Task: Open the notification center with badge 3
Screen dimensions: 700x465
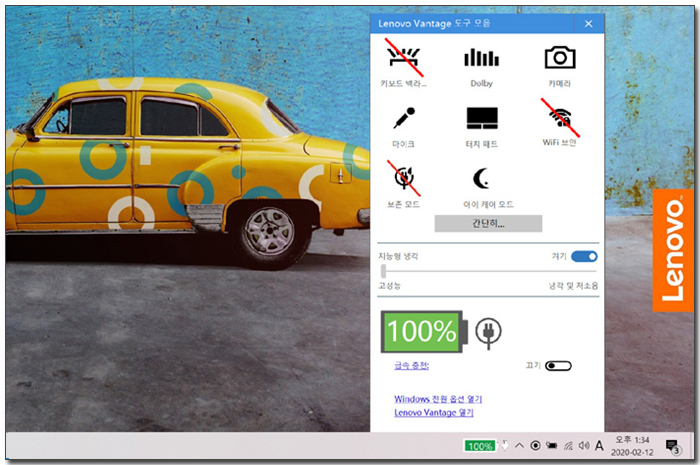Action: pyautogui.click(x=673, y=447)
